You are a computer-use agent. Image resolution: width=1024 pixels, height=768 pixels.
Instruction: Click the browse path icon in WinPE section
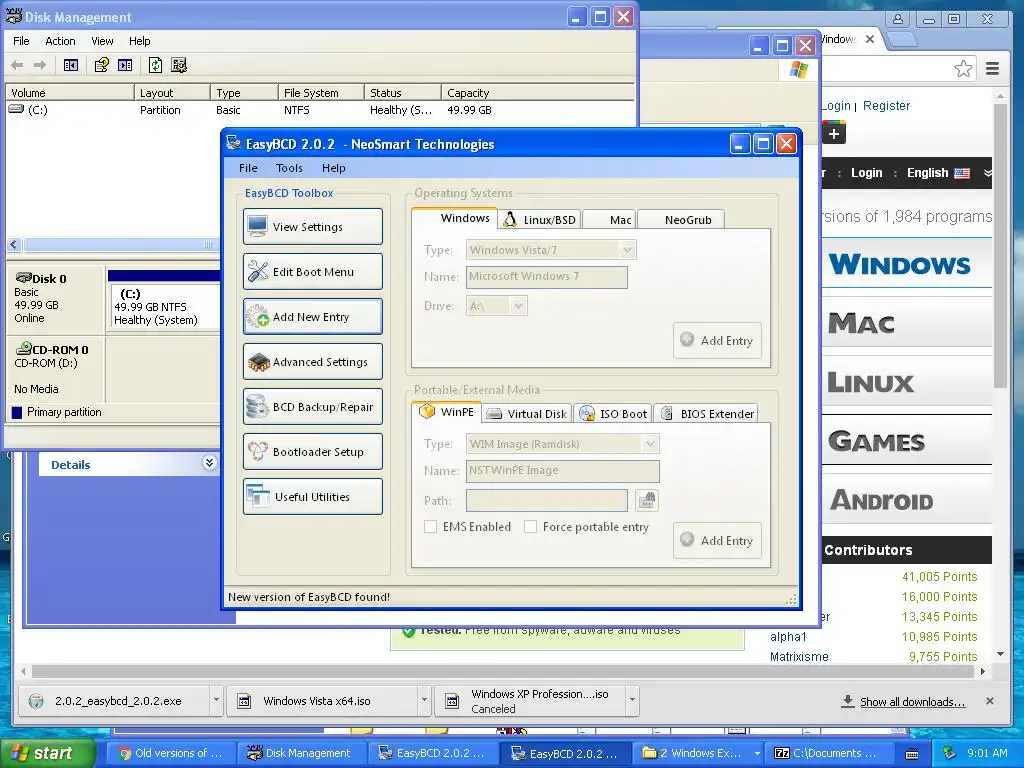(647, 501)
